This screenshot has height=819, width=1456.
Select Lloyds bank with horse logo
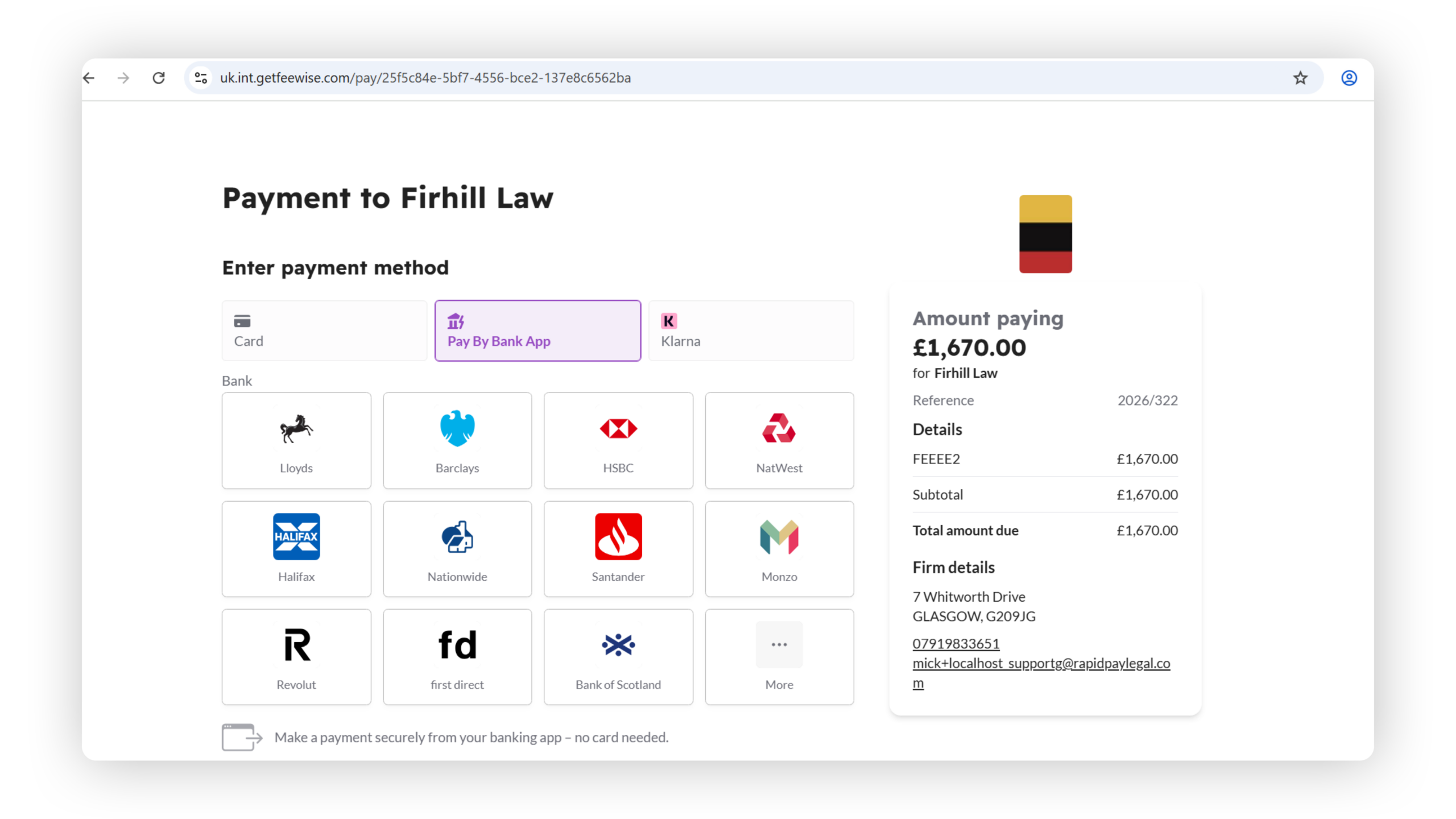point(296,440)
